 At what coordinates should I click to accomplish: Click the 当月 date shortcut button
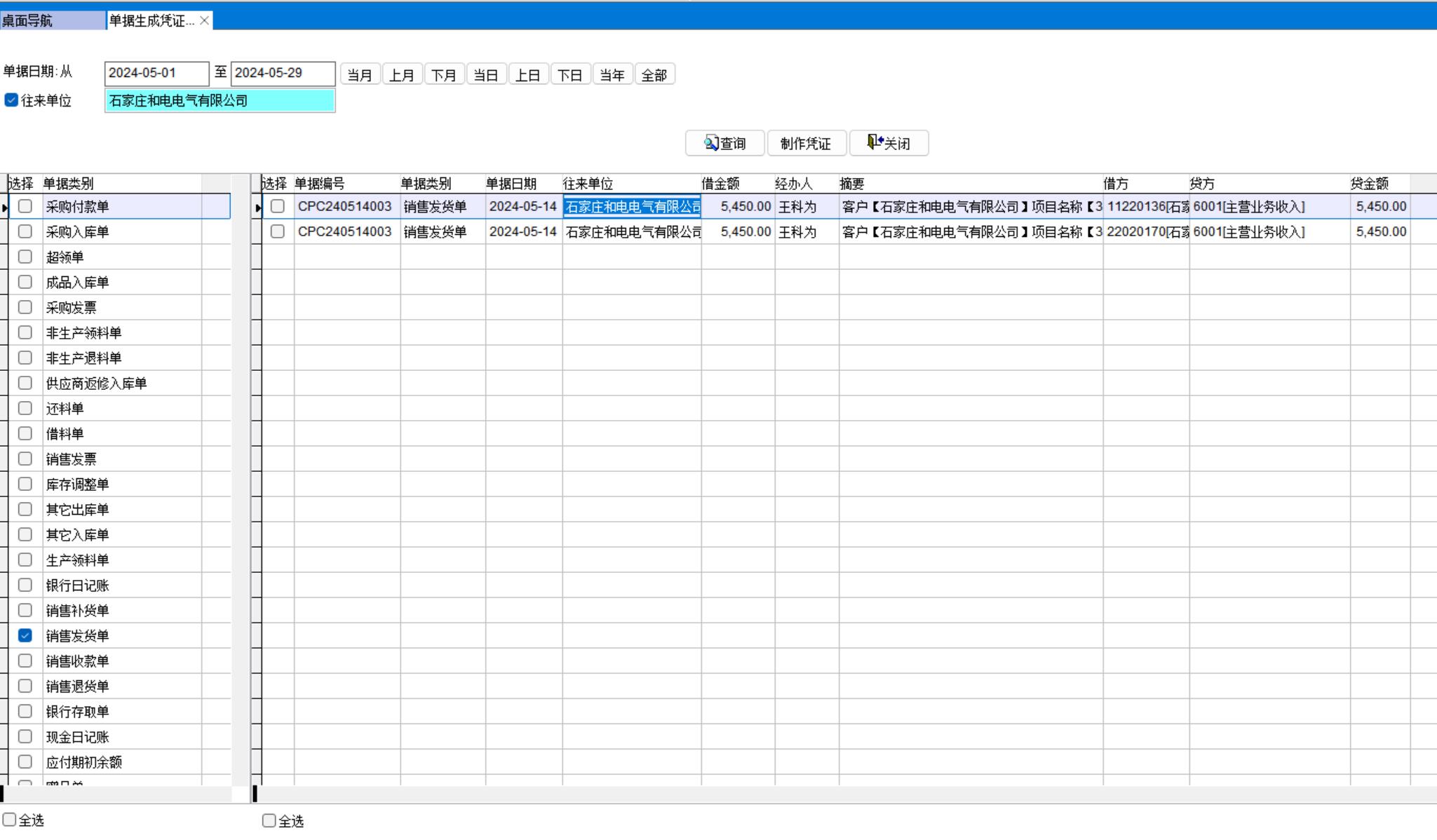coord(360,74)
